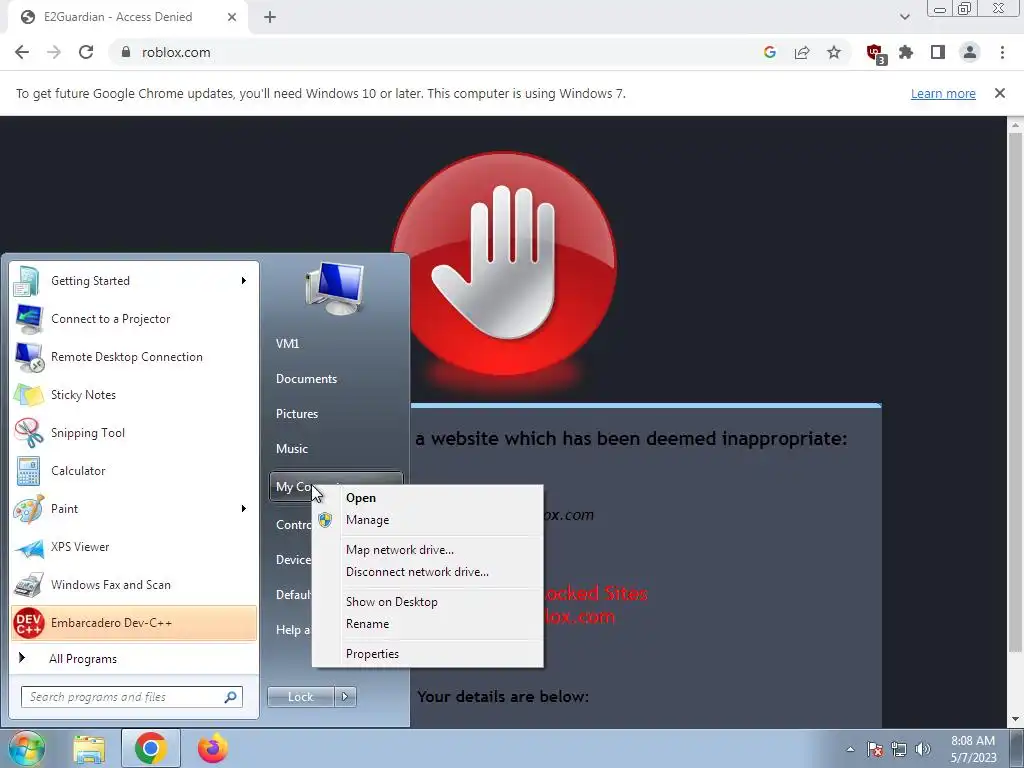This screenshot has width=1024, height=768.
Task: Open Getting Started from Start menu
Action: [134, 281]
